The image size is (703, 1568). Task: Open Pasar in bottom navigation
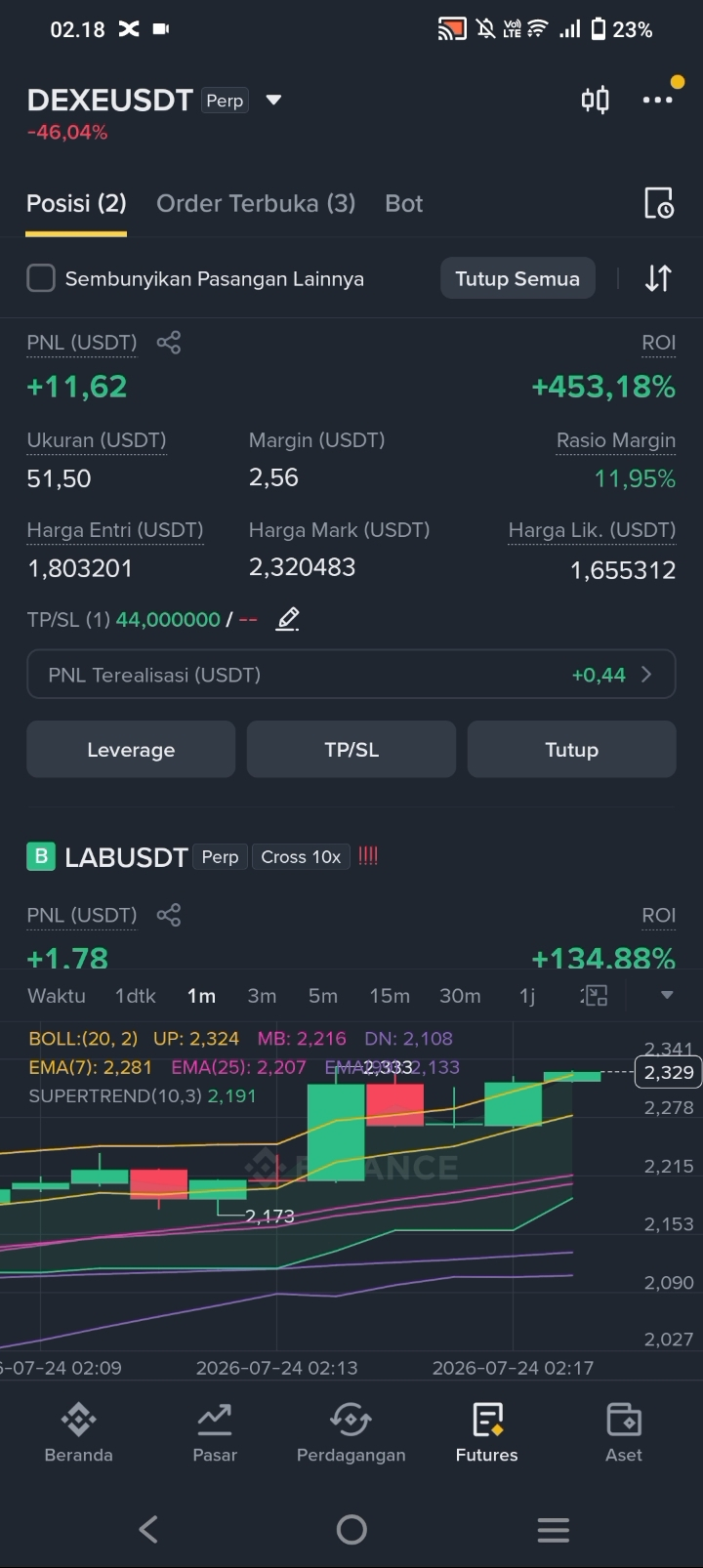point(215,1432)
